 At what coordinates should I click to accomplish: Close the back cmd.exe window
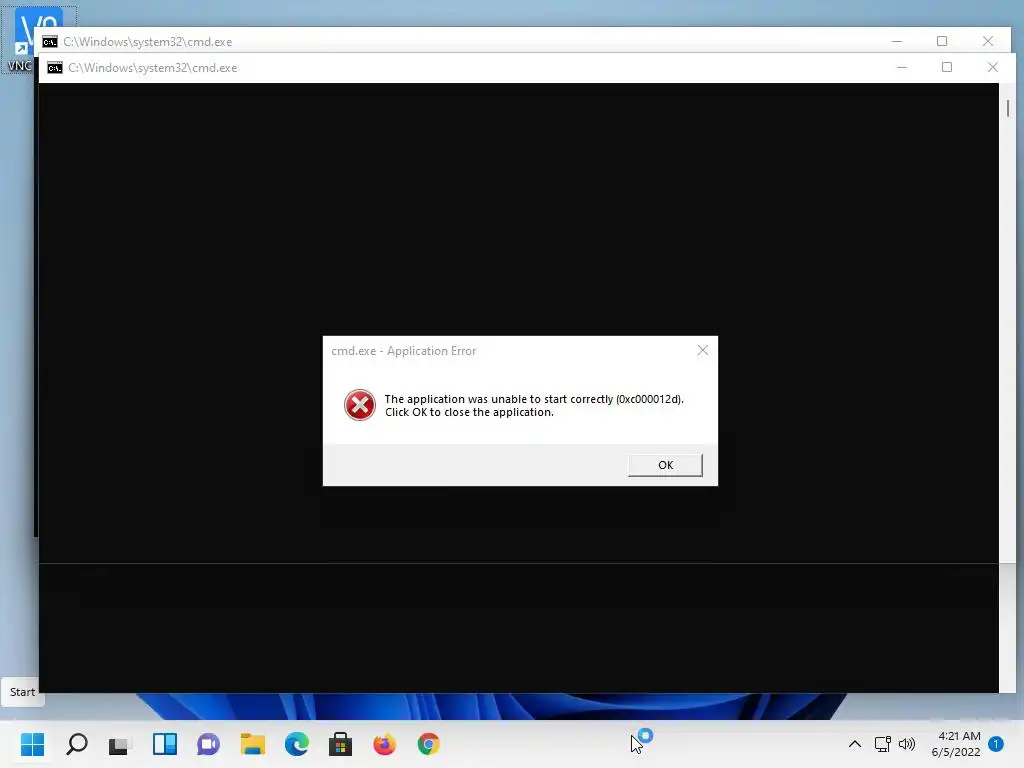987,41
